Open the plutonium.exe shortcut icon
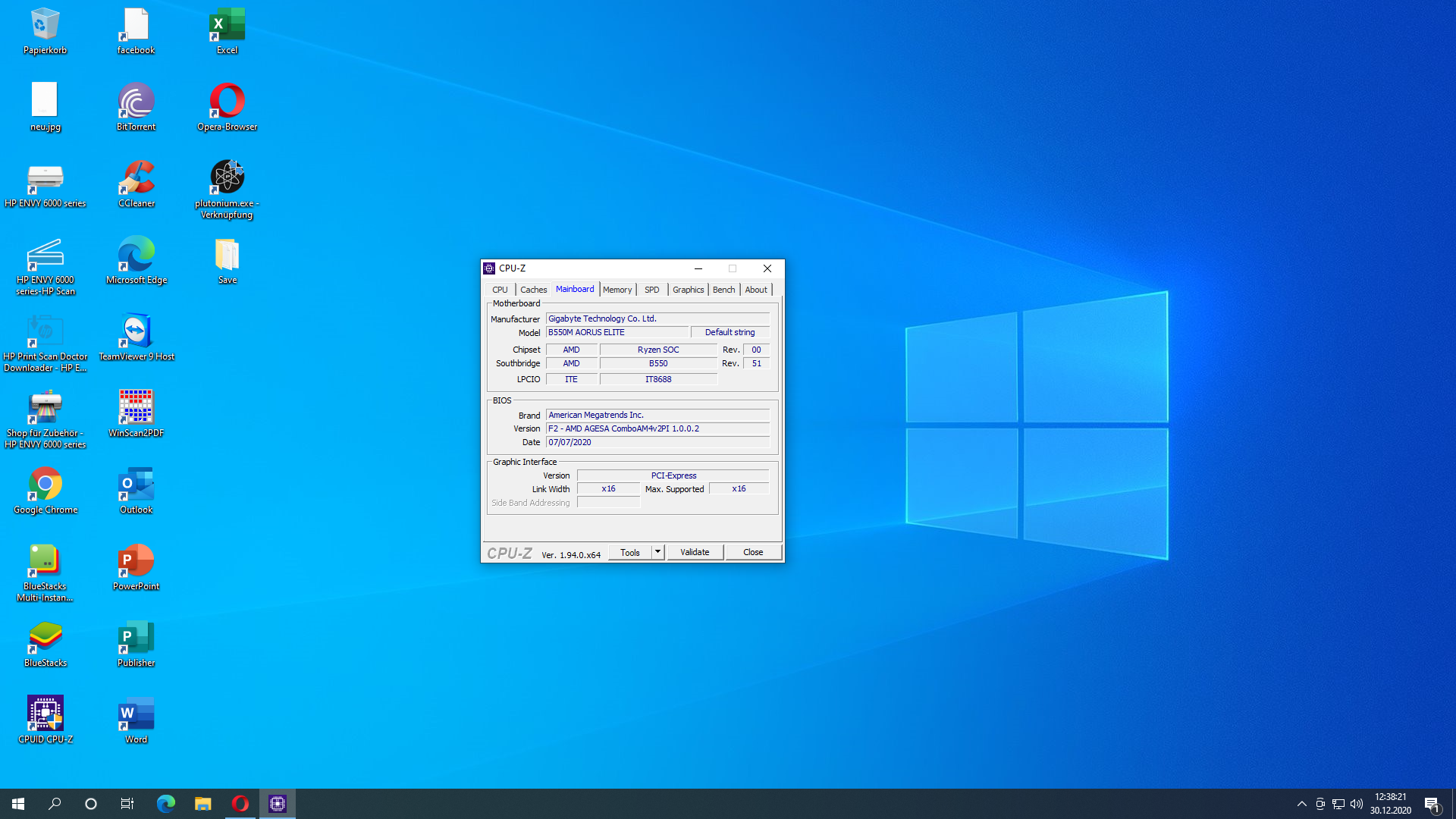Image resolution: width=1456 pixels, height=819 pixels. click(x=227, y=178)
